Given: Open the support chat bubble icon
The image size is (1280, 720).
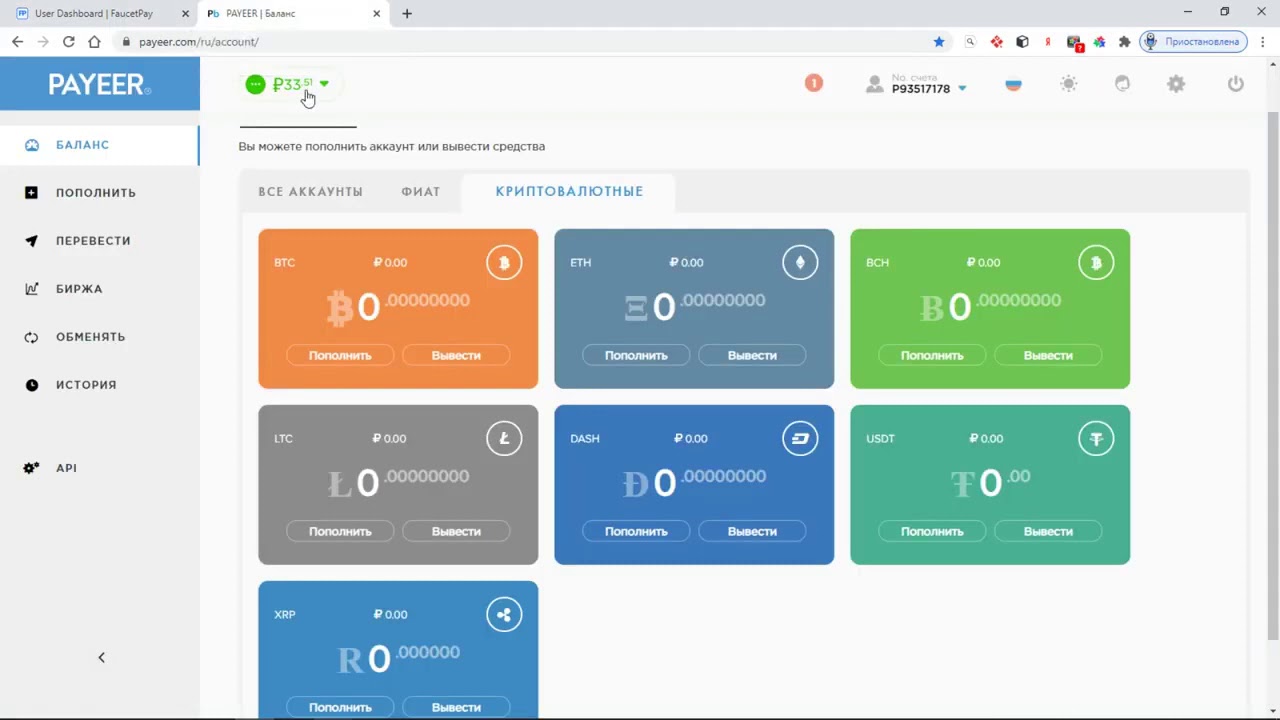Looking at the screenshot, I should coord(1123,84).
